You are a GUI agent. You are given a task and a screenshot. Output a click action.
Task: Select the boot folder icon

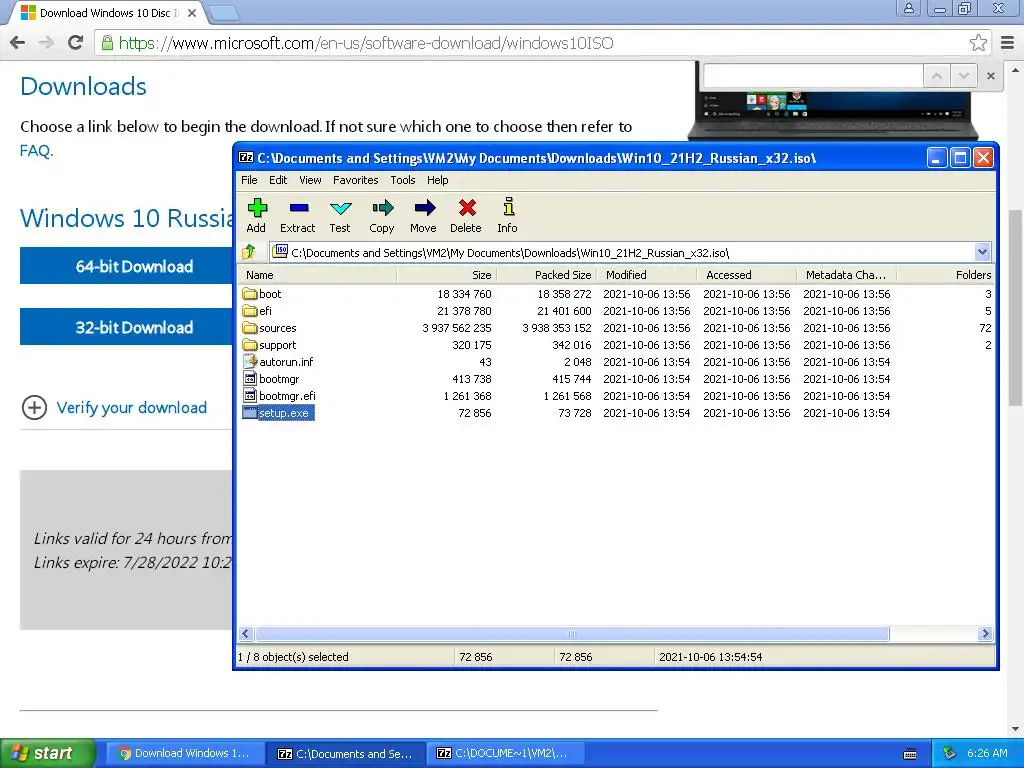(x=249, y=294)
